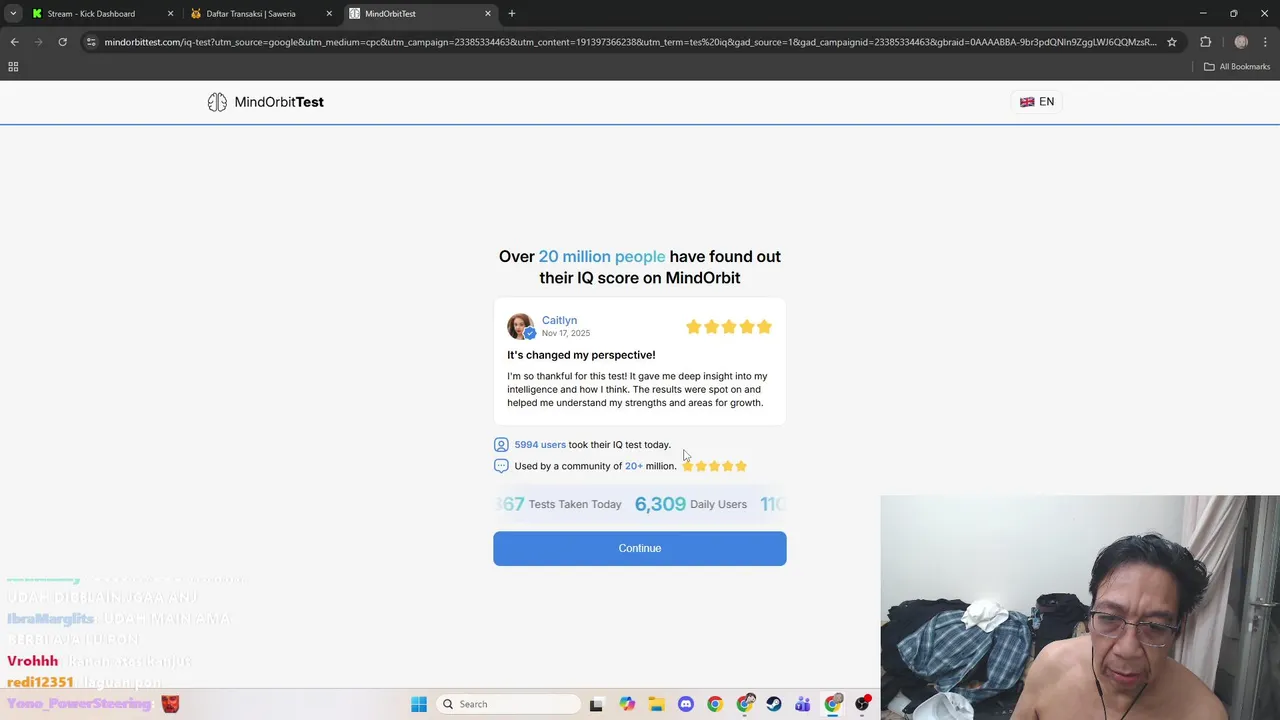Switch to the Stream - Kick Dashboard tab
1280x720 pixels.
click(91, 14)
